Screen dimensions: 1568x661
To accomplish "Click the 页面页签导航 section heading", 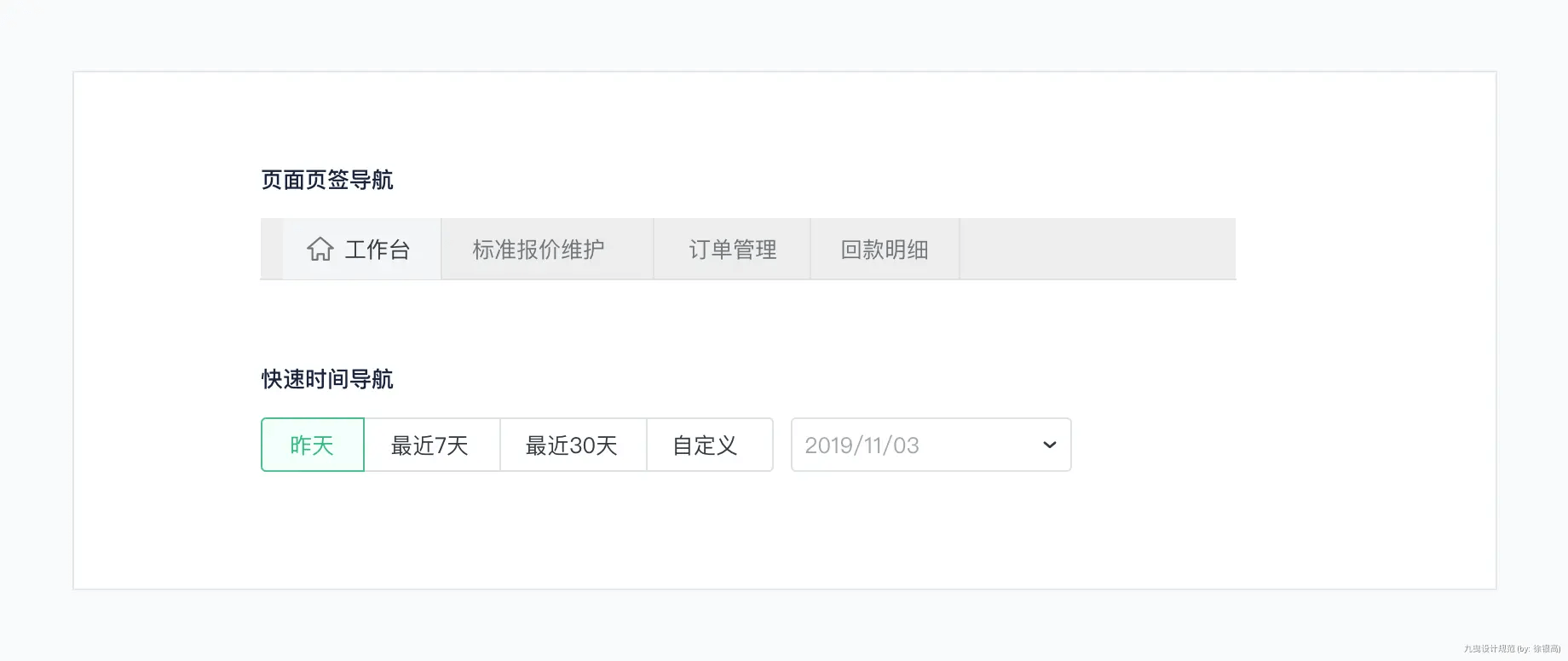I will [327, 180].
